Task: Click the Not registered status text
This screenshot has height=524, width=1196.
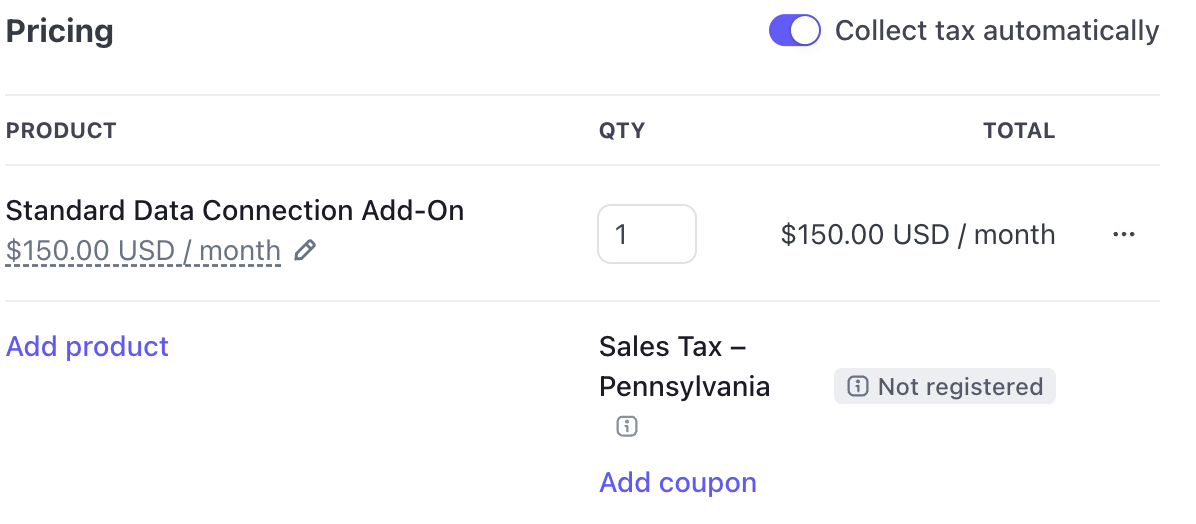Action: 960,387
